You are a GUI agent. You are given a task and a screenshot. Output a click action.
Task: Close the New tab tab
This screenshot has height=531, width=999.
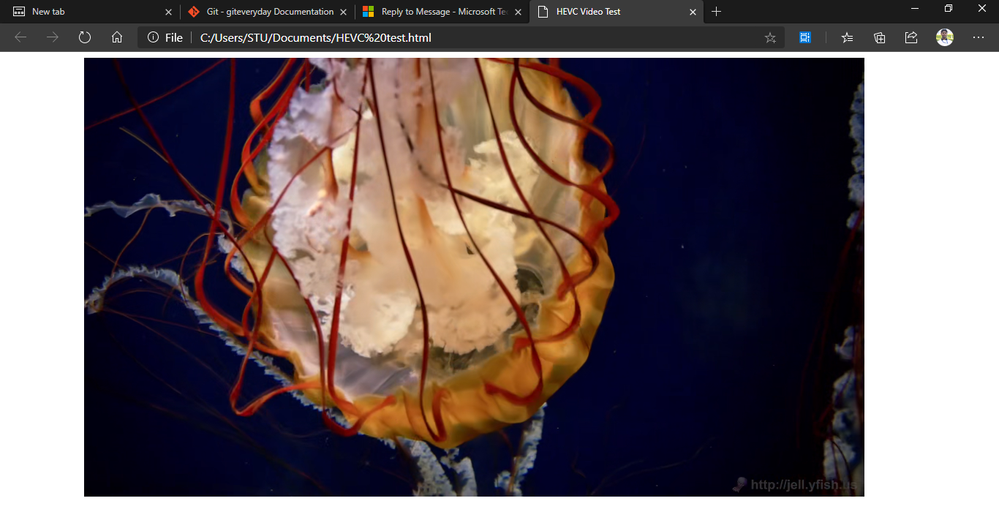pos(168,11)
